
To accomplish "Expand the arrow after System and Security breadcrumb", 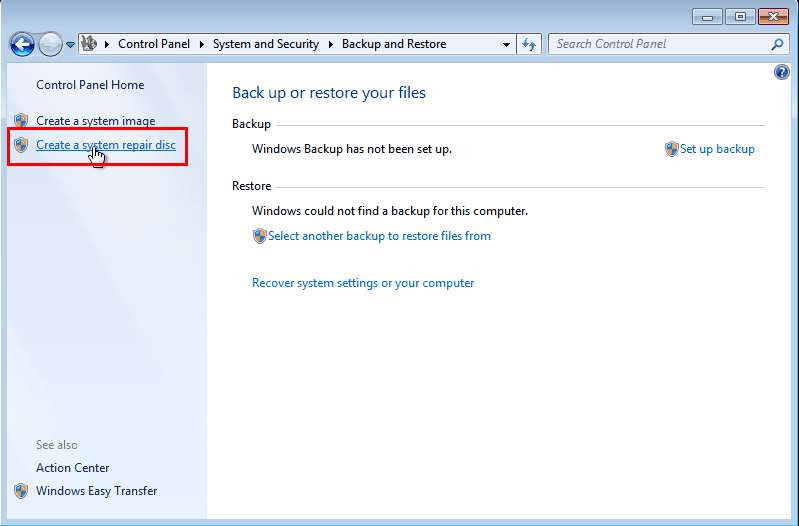I will pos(331,44).
